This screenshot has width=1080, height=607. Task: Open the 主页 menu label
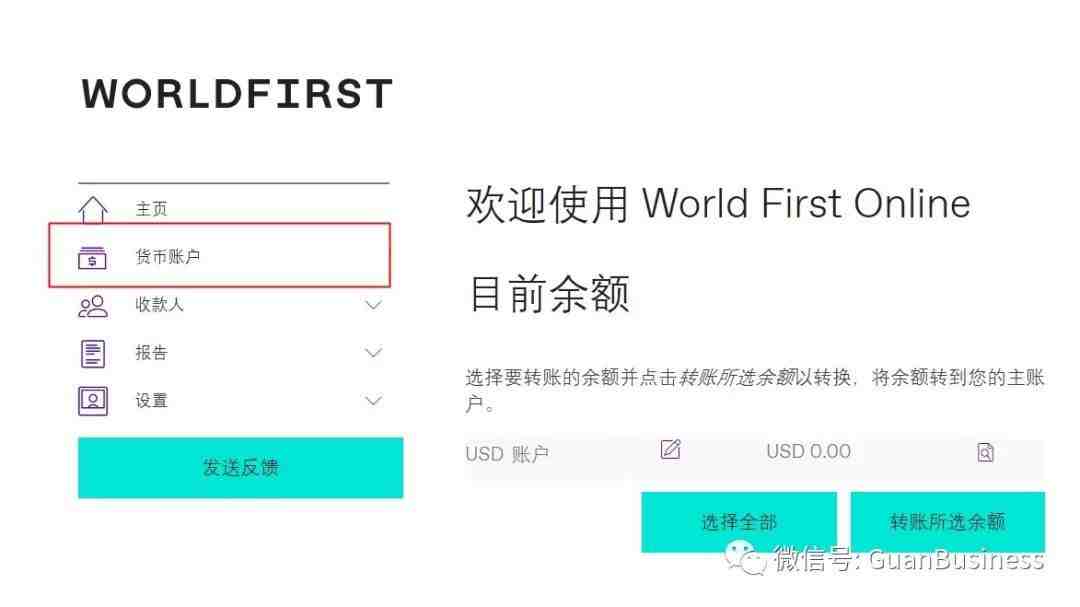(152, 209)
